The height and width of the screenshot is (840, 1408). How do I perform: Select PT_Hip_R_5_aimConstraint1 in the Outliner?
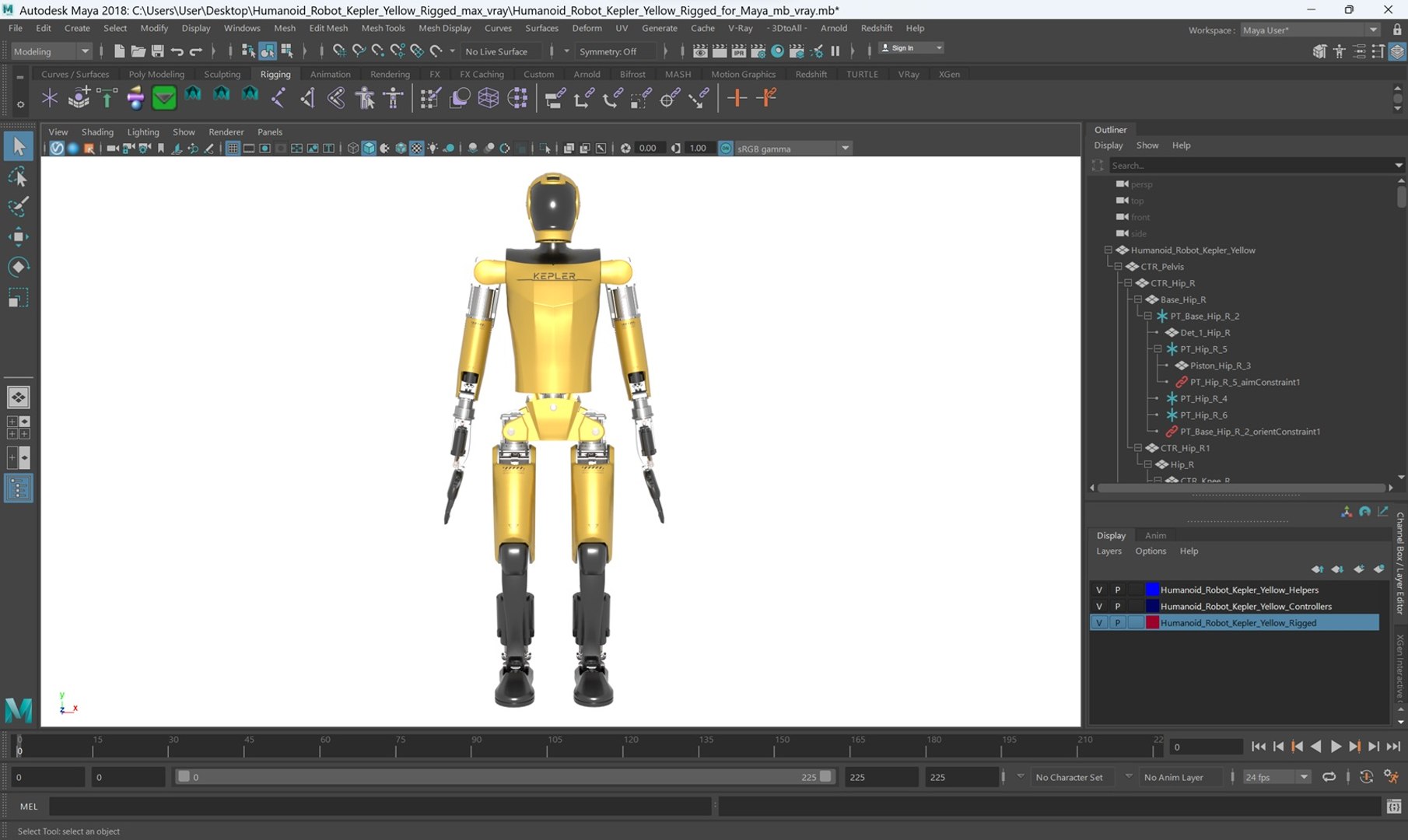(x=1245, y=382)
